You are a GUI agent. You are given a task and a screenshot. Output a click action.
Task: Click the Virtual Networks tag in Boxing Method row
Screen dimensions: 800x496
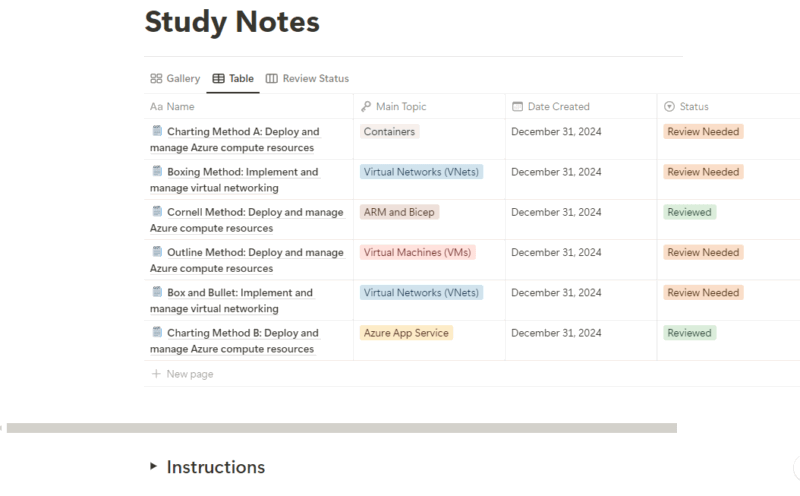[x=421, y=172]
